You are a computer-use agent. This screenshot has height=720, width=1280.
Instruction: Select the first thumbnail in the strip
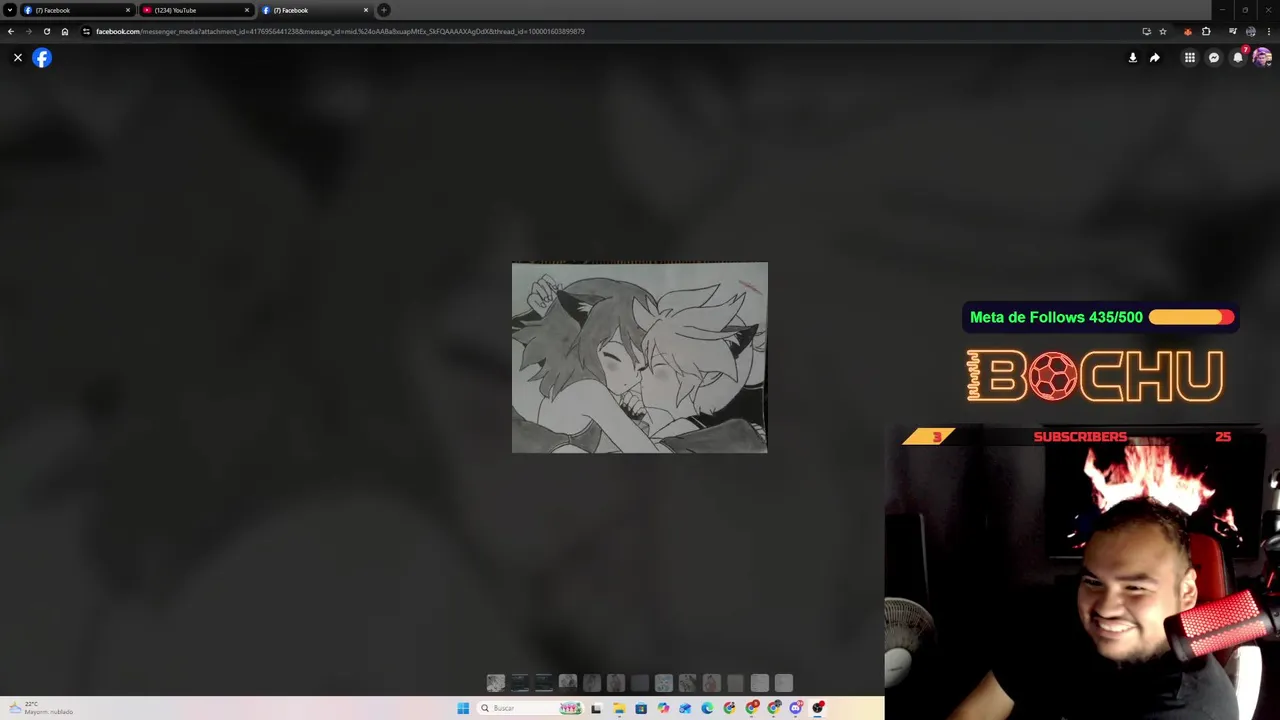point(496,683)
